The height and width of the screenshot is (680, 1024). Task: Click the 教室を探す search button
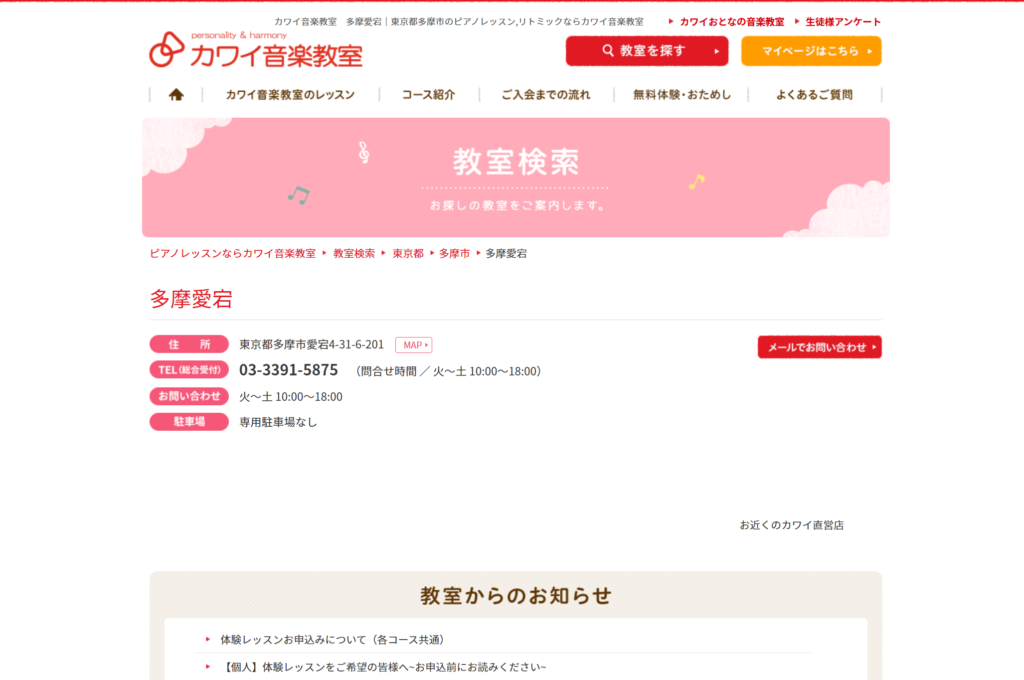click(x=647, y=51)
